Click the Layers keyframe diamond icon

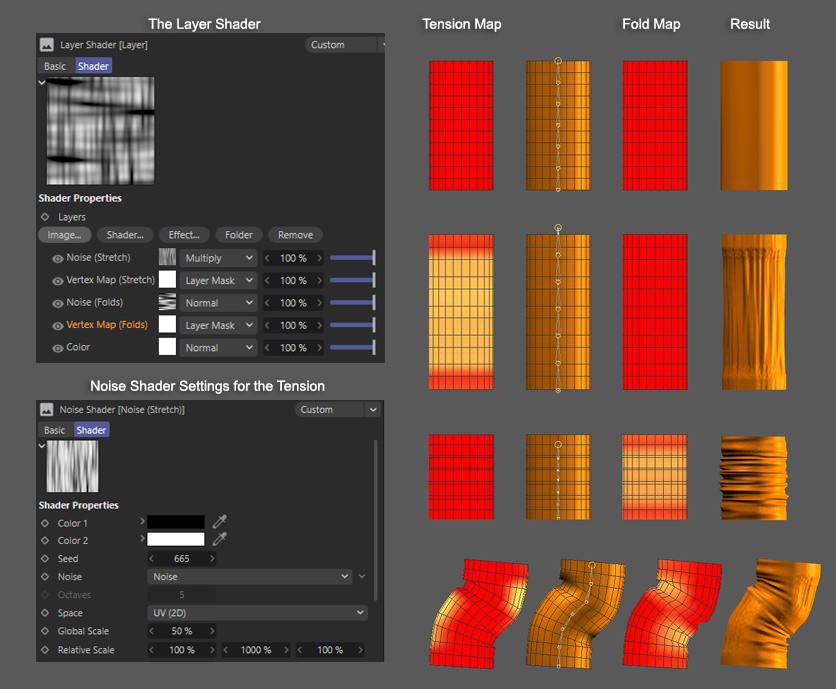tap(45, 217)
